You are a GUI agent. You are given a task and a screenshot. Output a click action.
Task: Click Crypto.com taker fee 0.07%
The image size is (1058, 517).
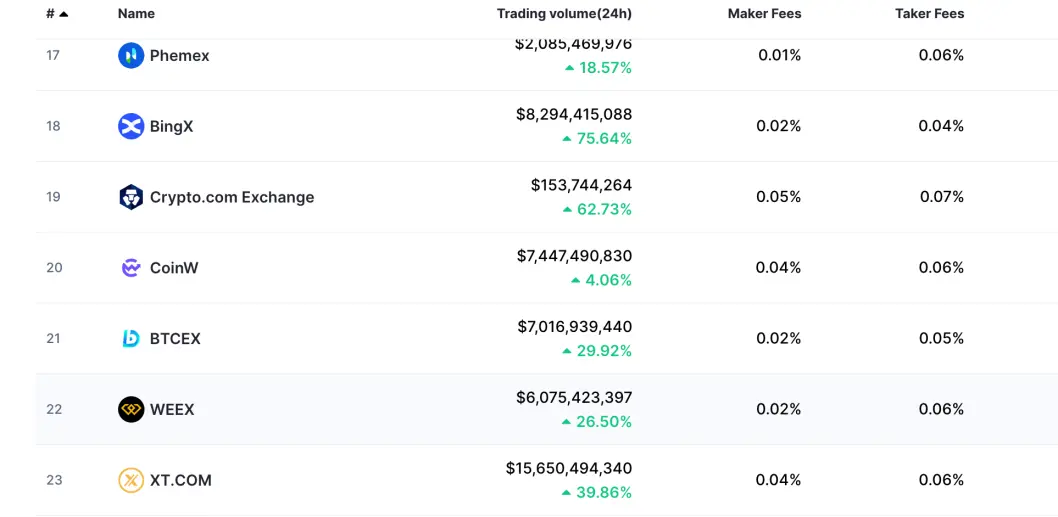tap(942, 197)
